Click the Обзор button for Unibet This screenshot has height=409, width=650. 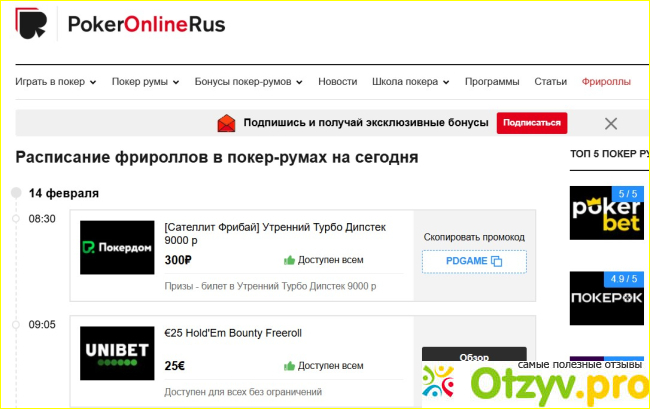pyautogui.click(x=474, y=355)
